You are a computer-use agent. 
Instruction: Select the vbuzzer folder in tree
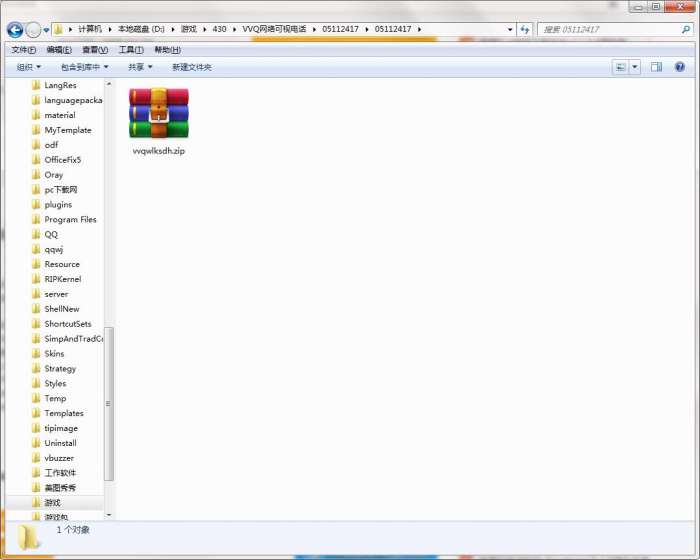coord(53,458)
